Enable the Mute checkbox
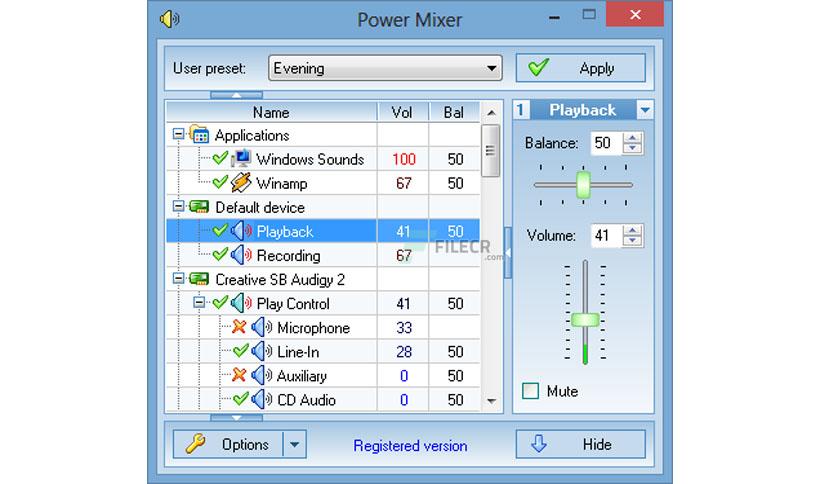 click(530, 391)
